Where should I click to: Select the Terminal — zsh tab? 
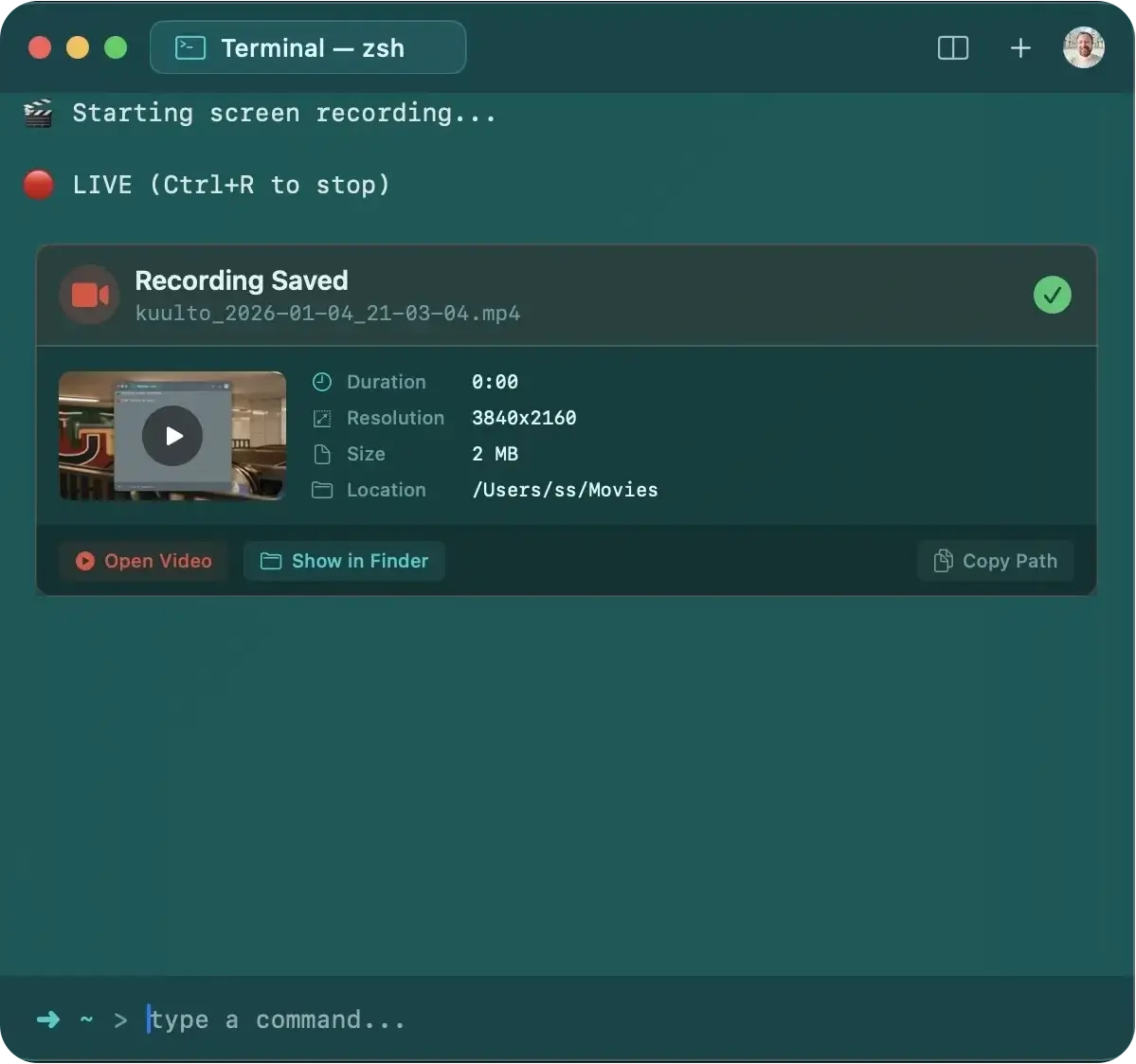(308, 47)
